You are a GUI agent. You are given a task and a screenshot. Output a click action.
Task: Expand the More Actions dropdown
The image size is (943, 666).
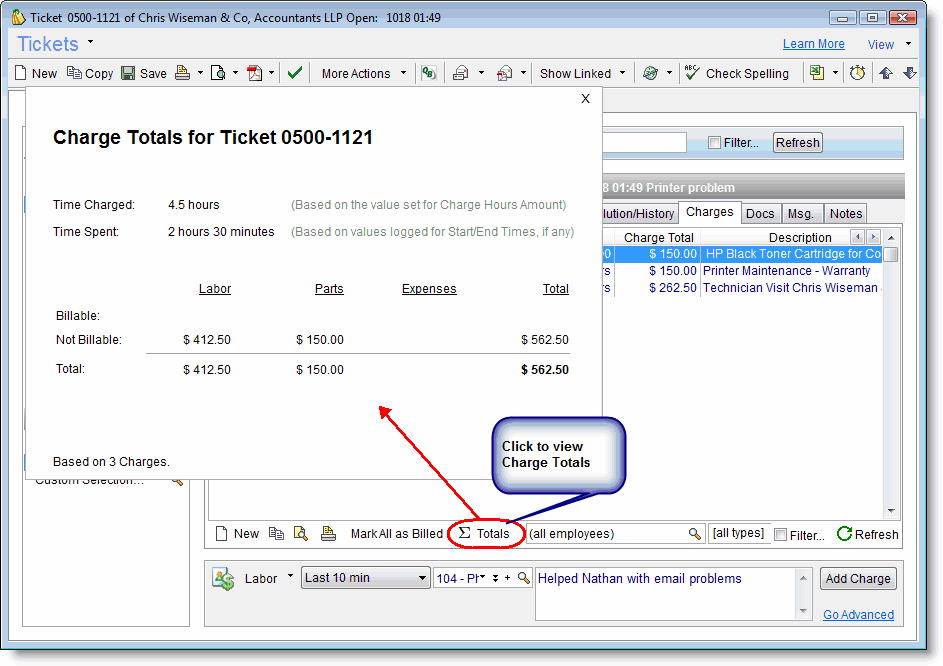click(364, 73)
